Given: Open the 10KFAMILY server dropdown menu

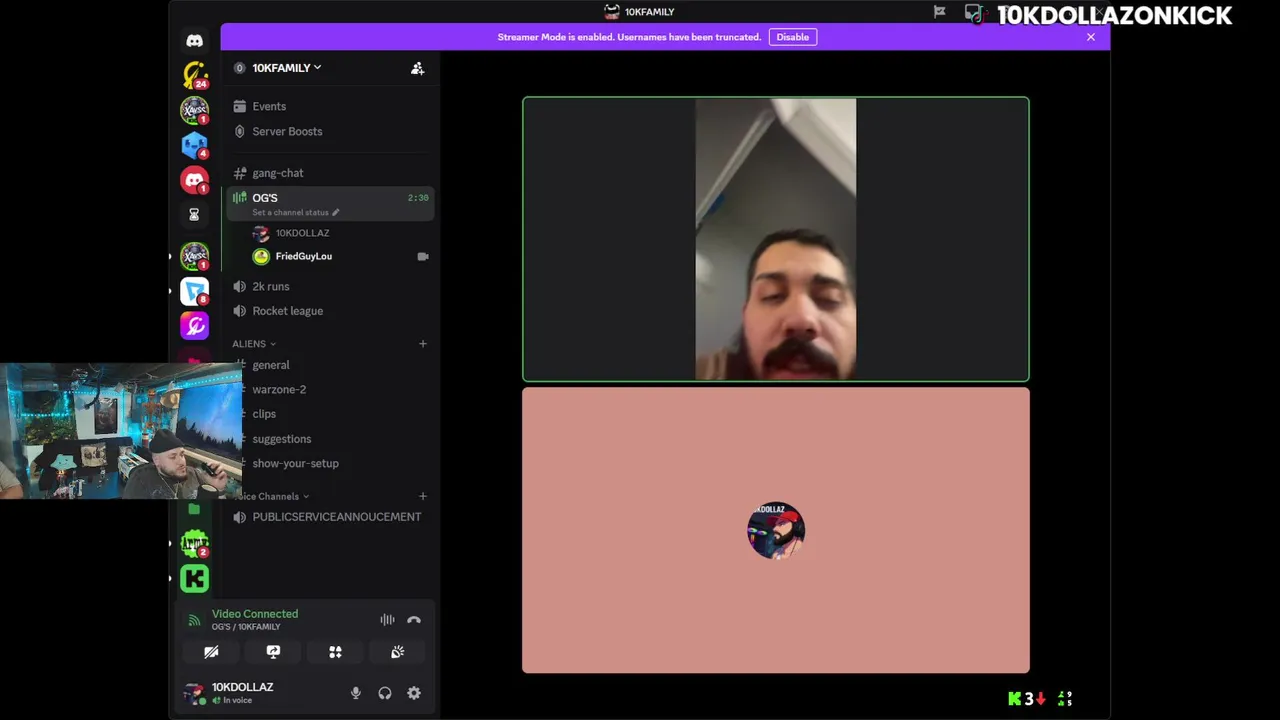Looking at the screenshot, I should click(x=286, y=68).
